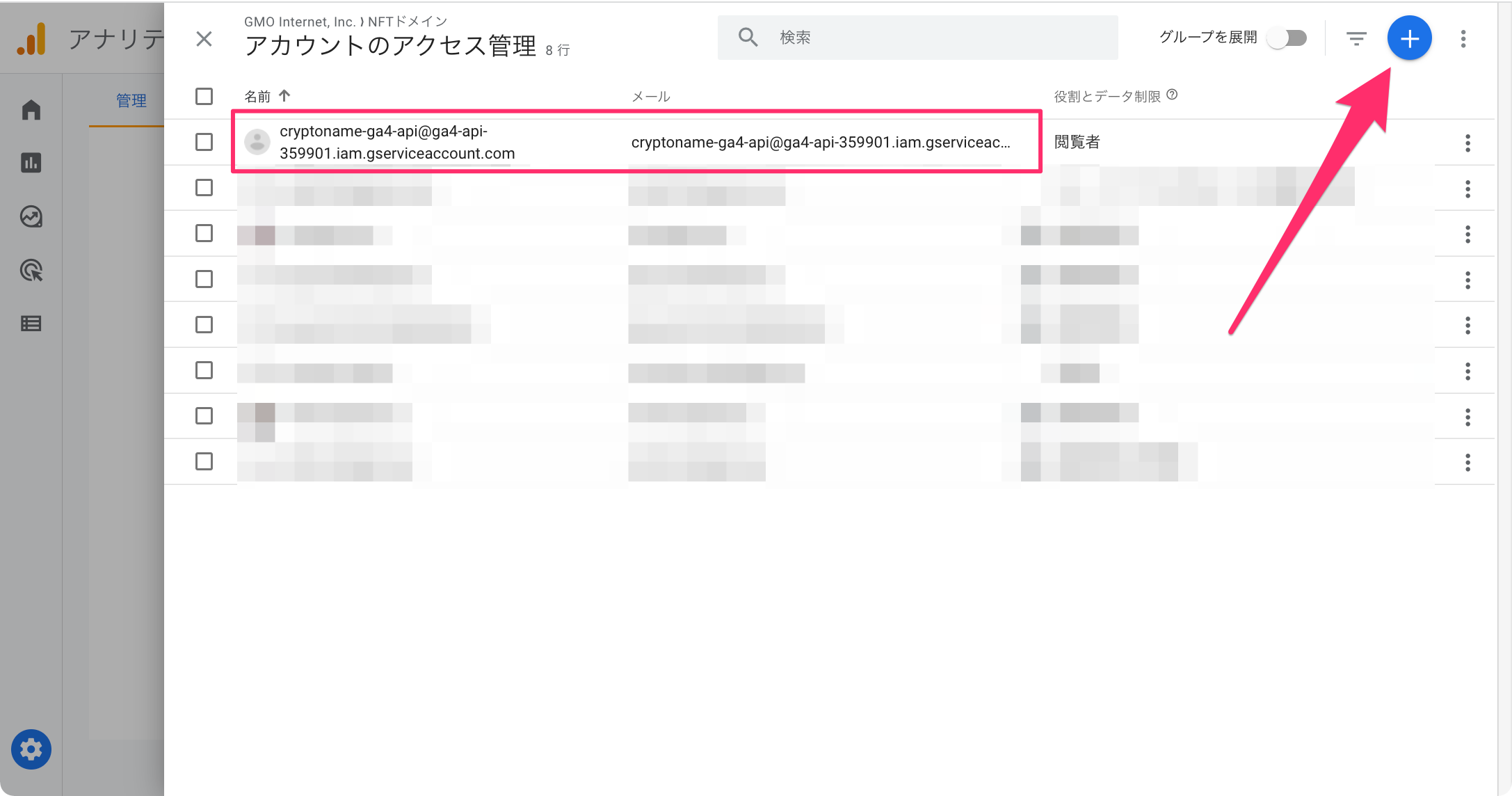Click the help icon next to 役割とデータ制限

1173,95
